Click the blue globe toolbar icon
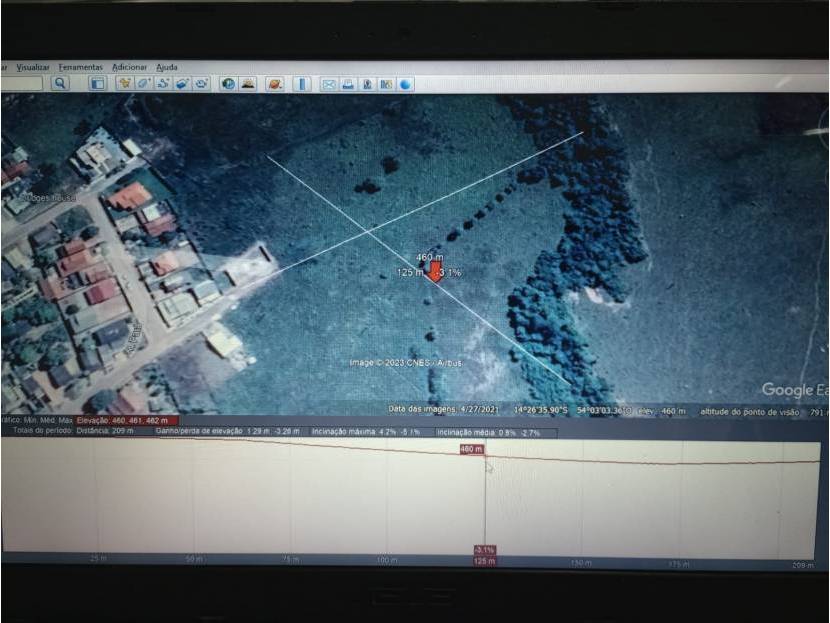 click(405, 84)
